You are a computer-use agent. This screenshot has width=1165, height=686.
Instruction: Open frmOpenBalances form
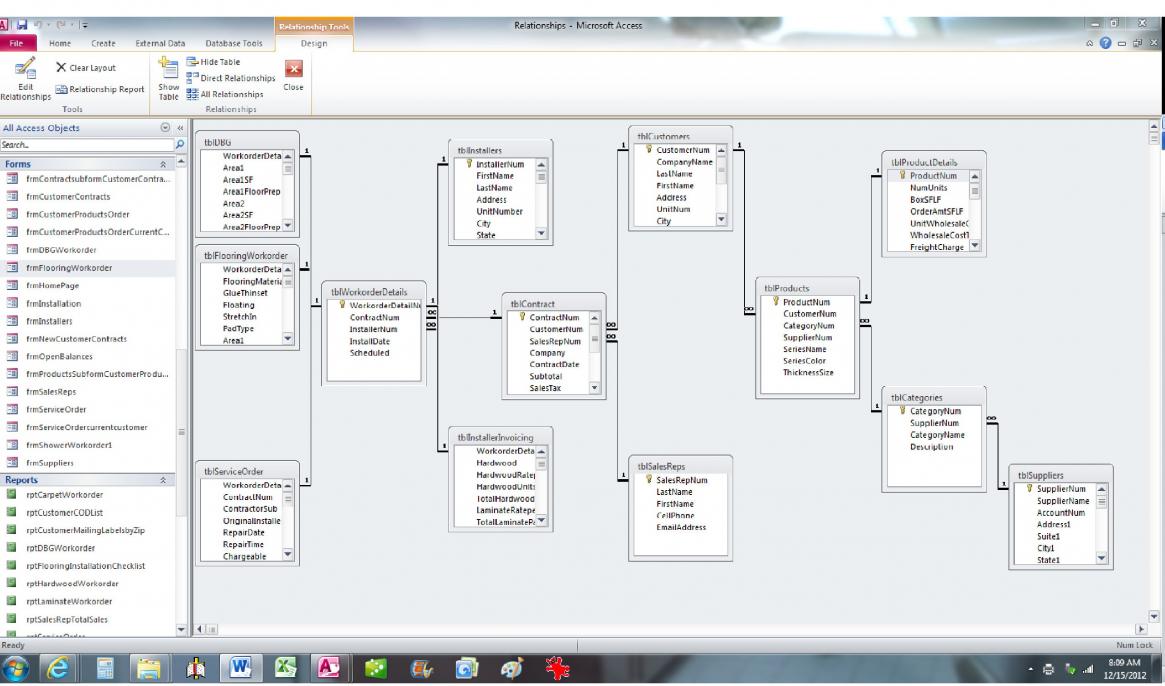[x=59, y=357]
